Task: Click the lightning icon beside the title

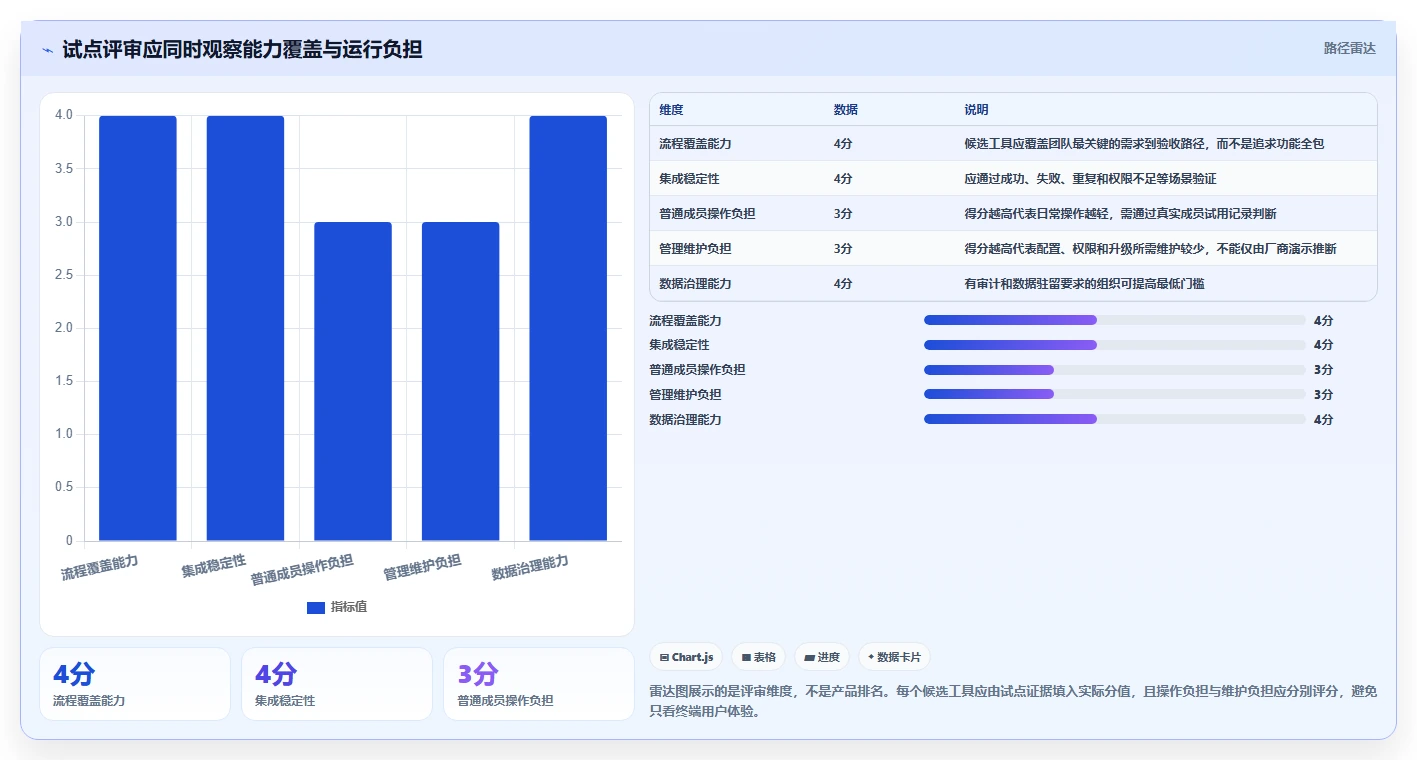Action: pos(47,50)
